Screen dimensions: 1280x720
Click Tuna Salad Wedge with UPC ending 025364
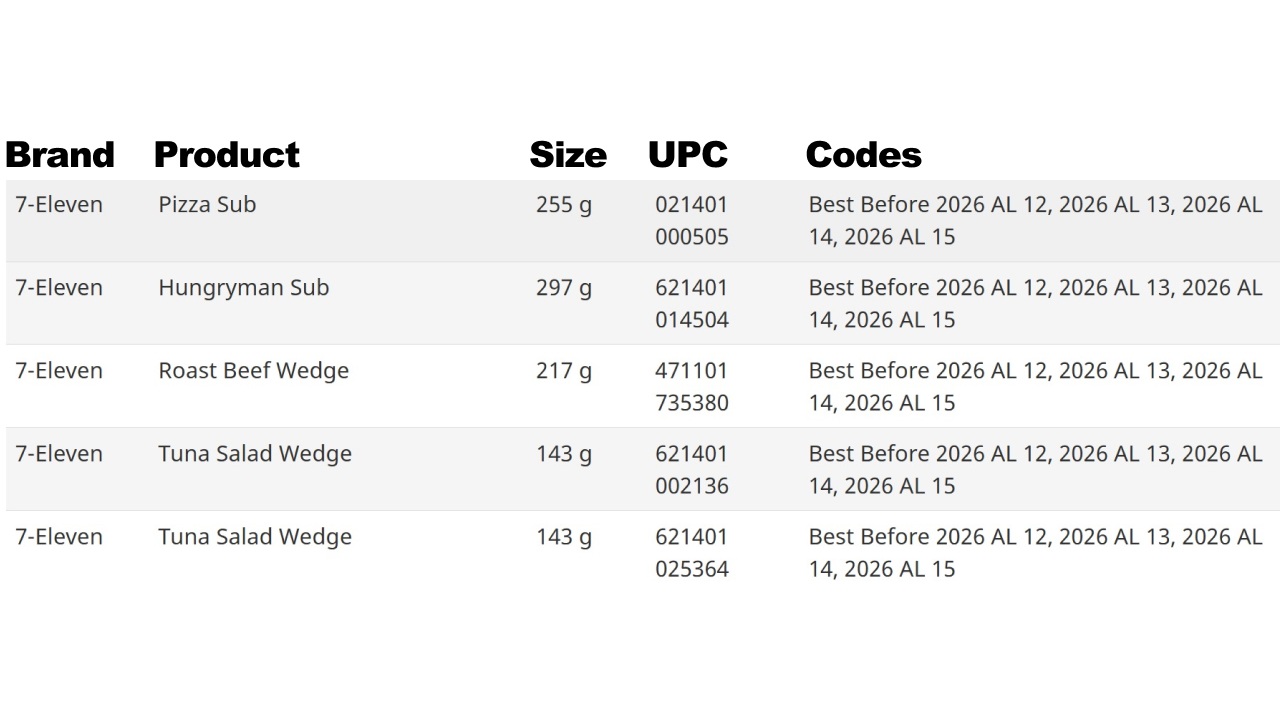(255, 536)
